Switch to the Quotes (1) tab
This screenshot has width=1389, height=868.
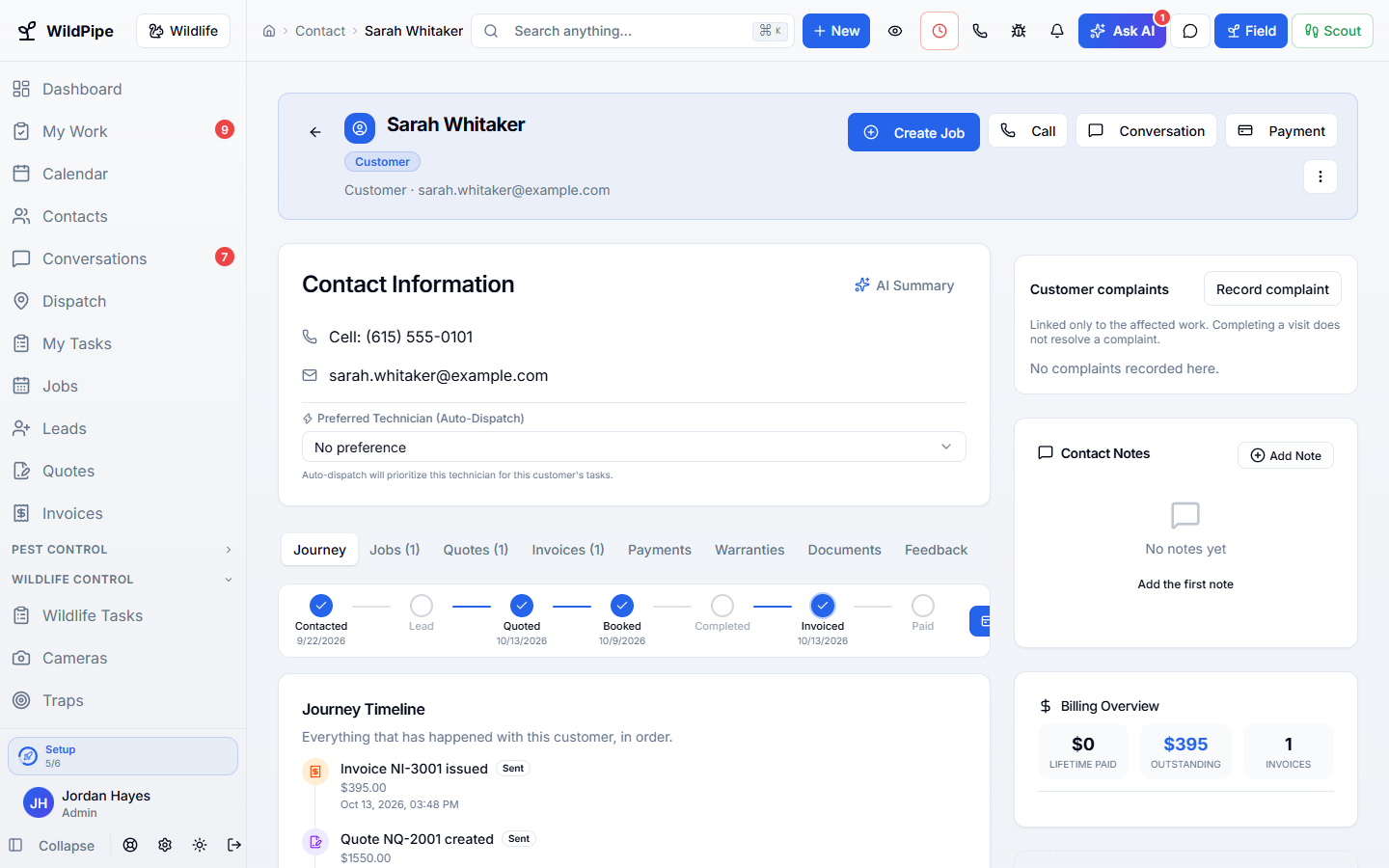click(x=476, y=550)
